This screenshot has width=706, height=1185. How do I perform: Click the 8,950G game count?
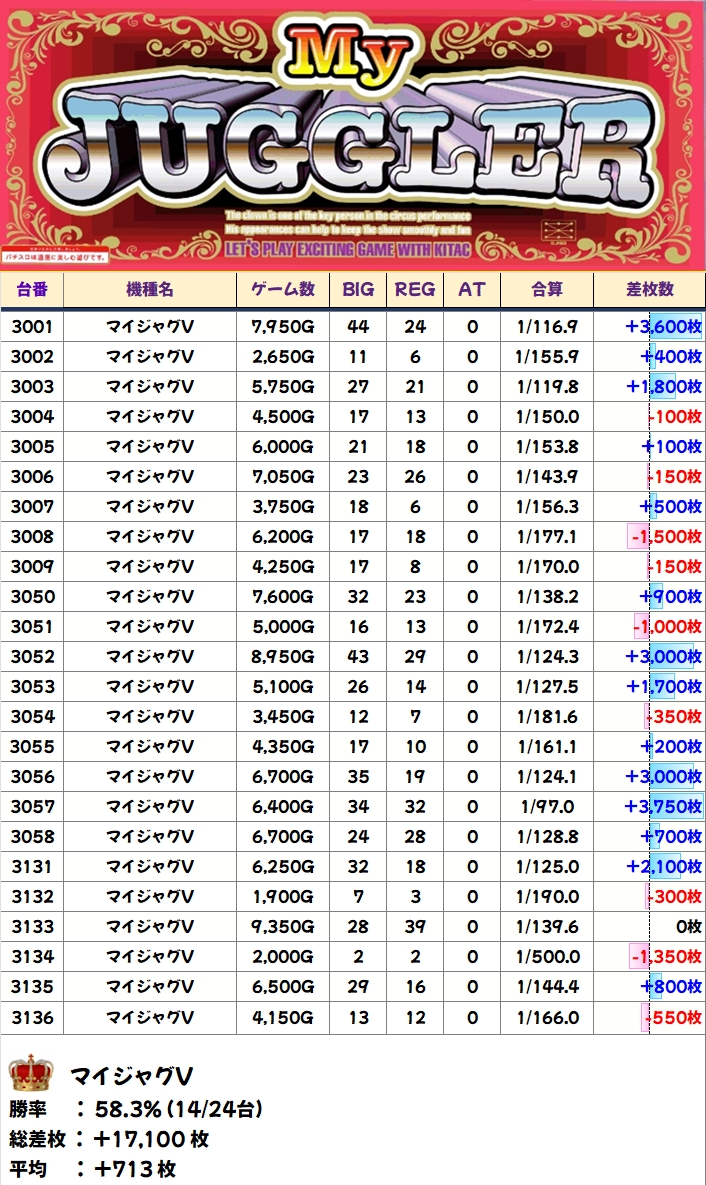click(283, 657)
